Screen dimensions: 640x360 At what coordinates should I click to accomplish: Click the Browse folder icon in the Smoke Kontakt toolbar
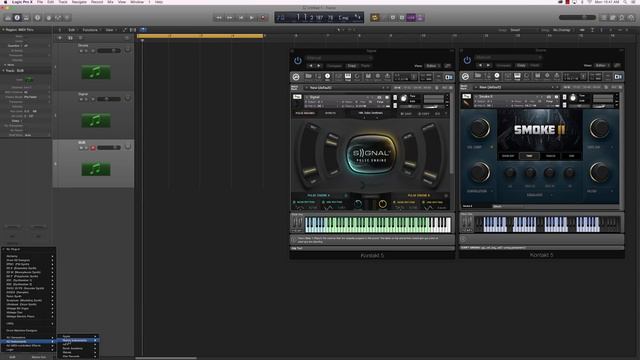[478, 76]
